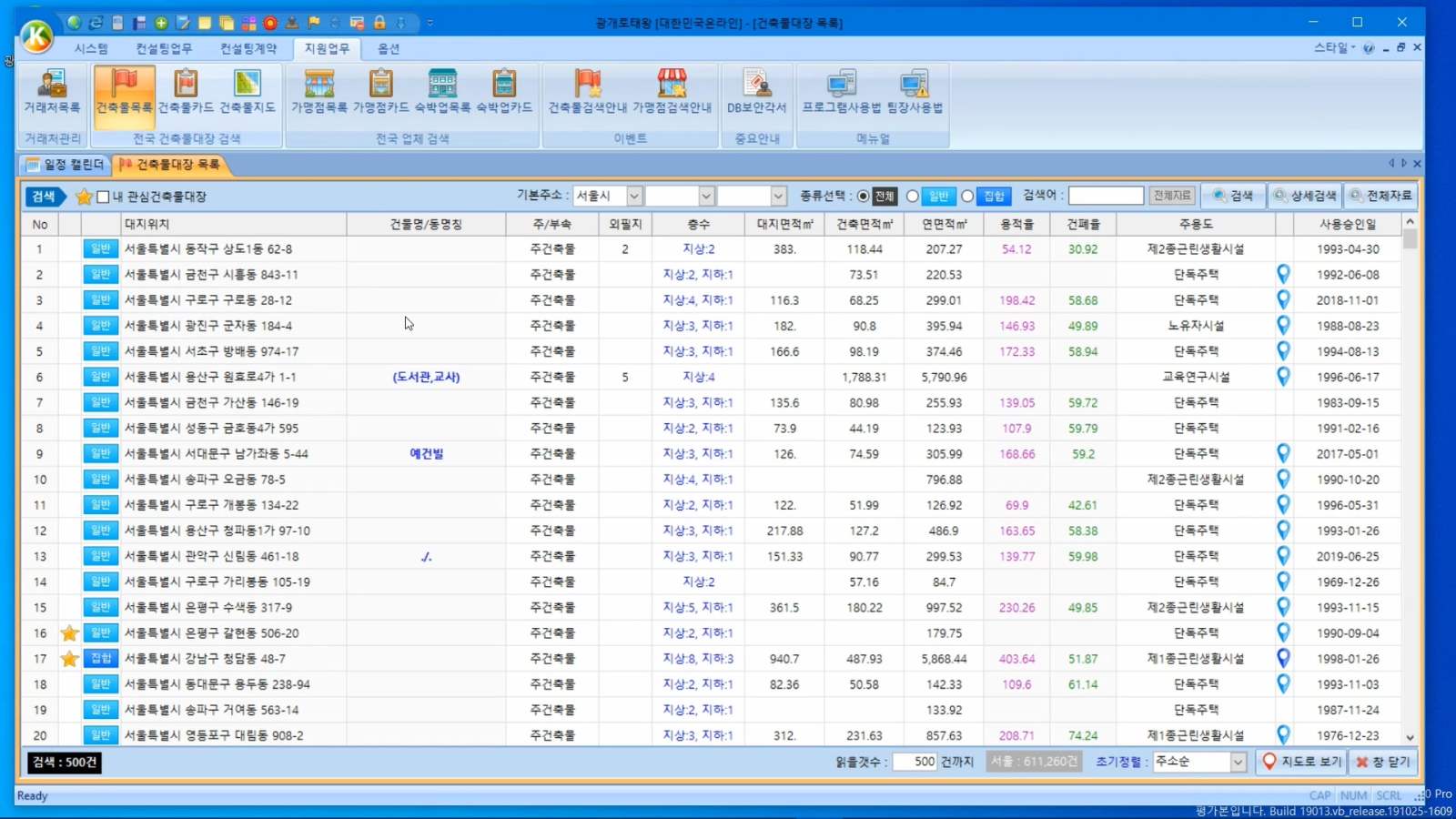Open the 주소순 sort order dropdown
The image size is (1456, 819).
tap(1238, 763)
